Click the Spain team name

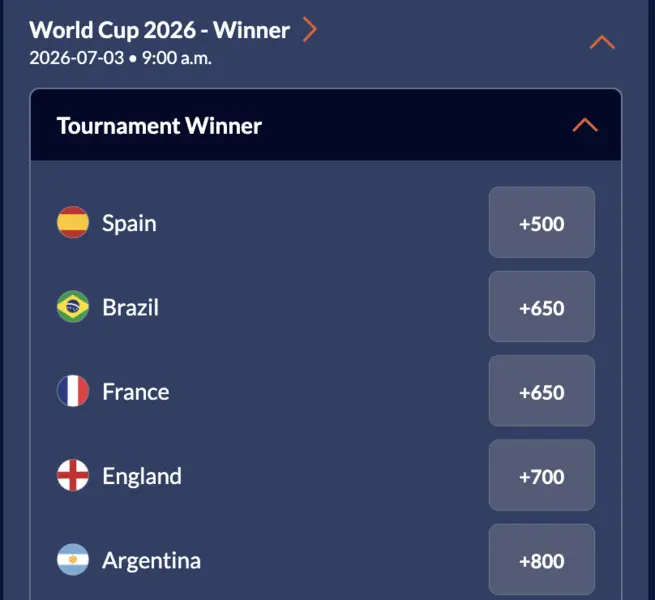pyautogui.click(x=129, y=223)
